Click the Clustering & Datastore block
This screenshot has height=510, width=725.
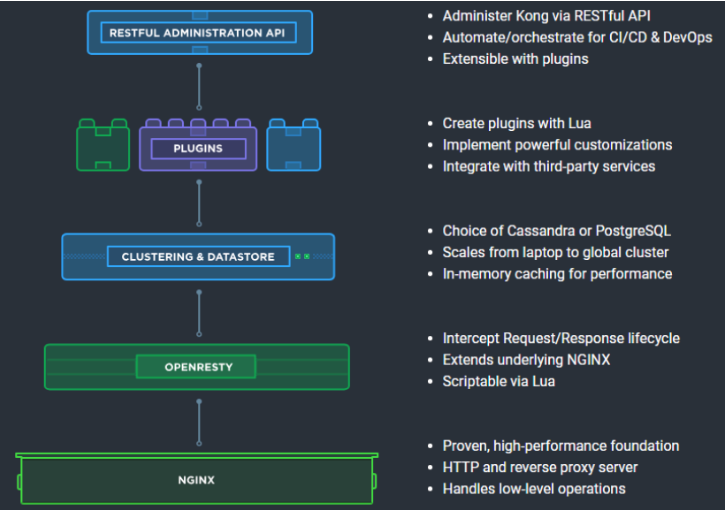pyautogui.click(x=198, y=257)
